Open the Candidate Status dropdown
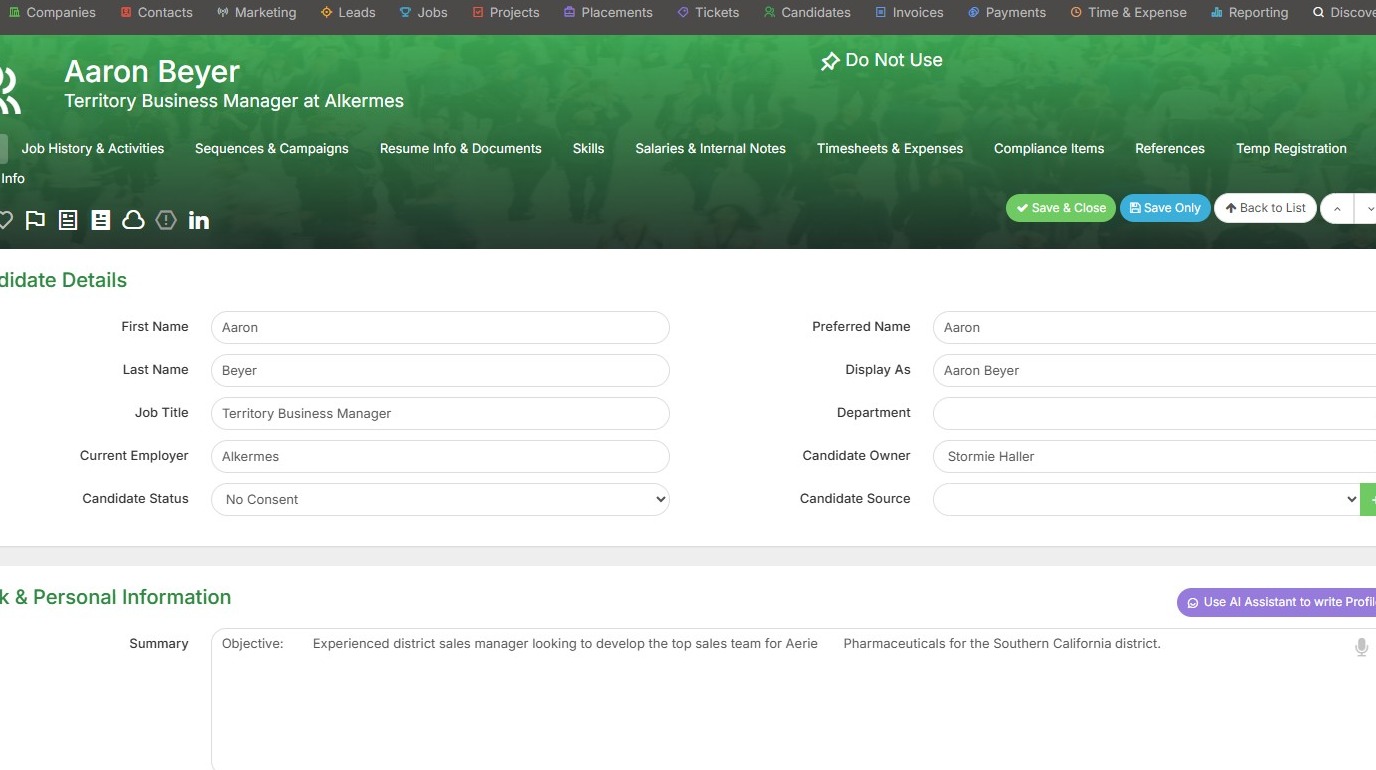Viewport: 1376px width, 770px height. point(440,499)
